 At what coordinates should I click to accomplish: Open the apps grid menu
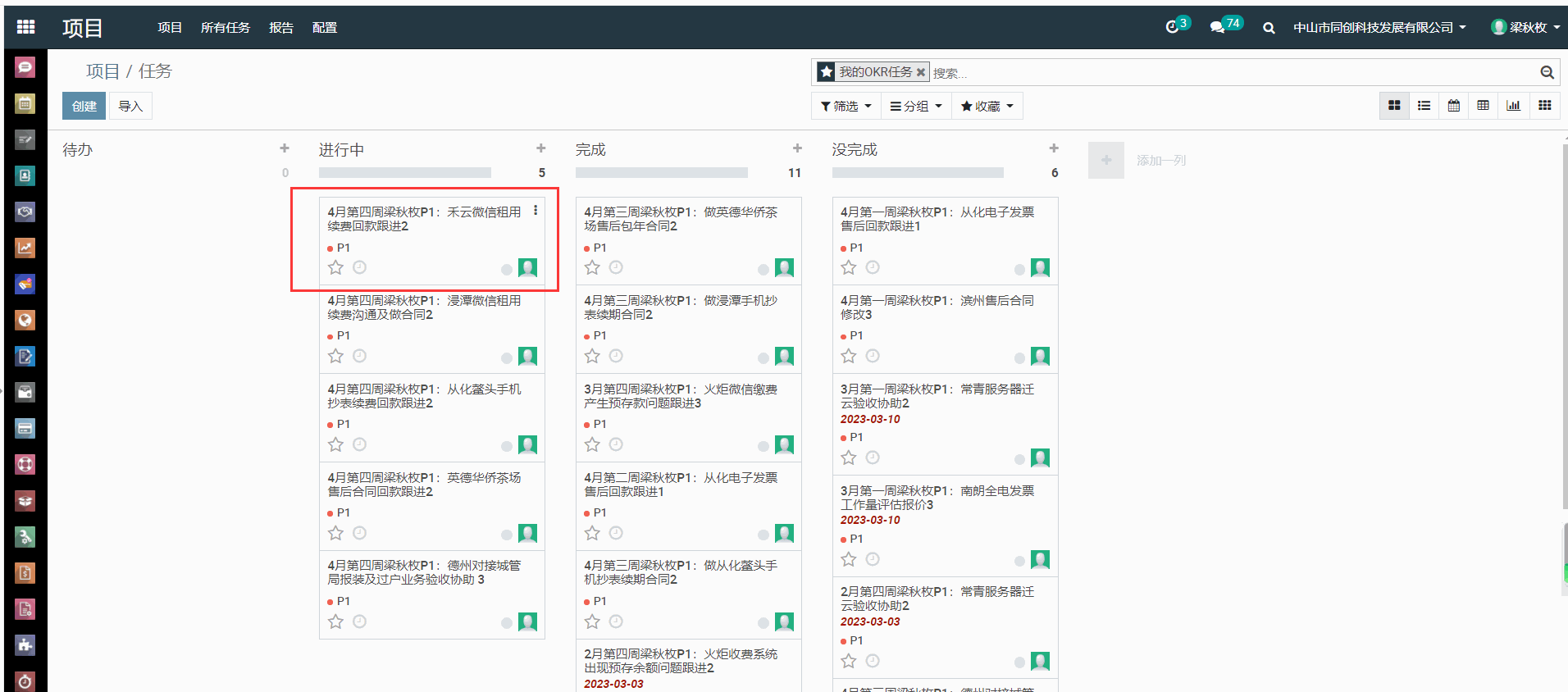(x=25, y=27)
